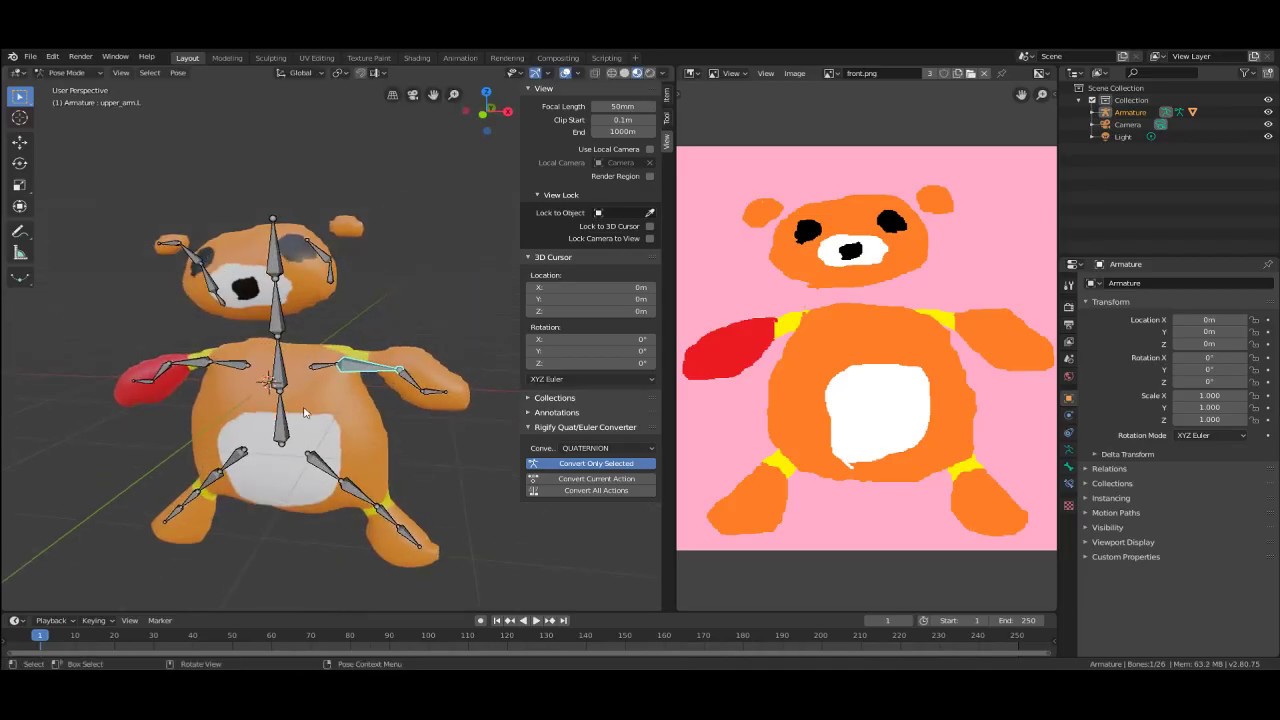Select the Select Box tool
Image resolution: width=1280 pixels, height=720 pixels.
[x=19, y=96]
